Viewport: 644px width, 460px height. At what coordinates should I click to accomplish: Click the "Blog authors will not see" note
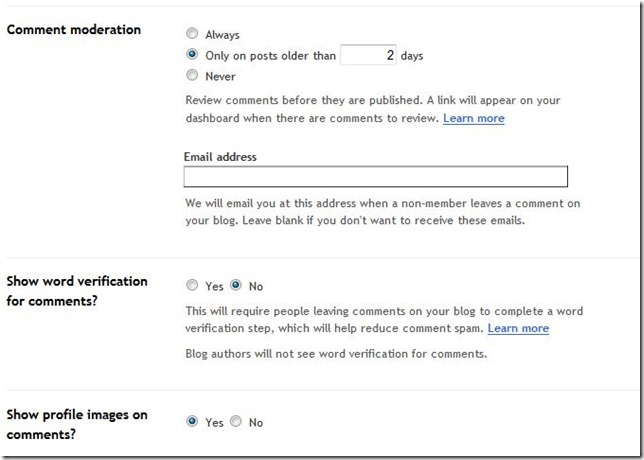336,354
